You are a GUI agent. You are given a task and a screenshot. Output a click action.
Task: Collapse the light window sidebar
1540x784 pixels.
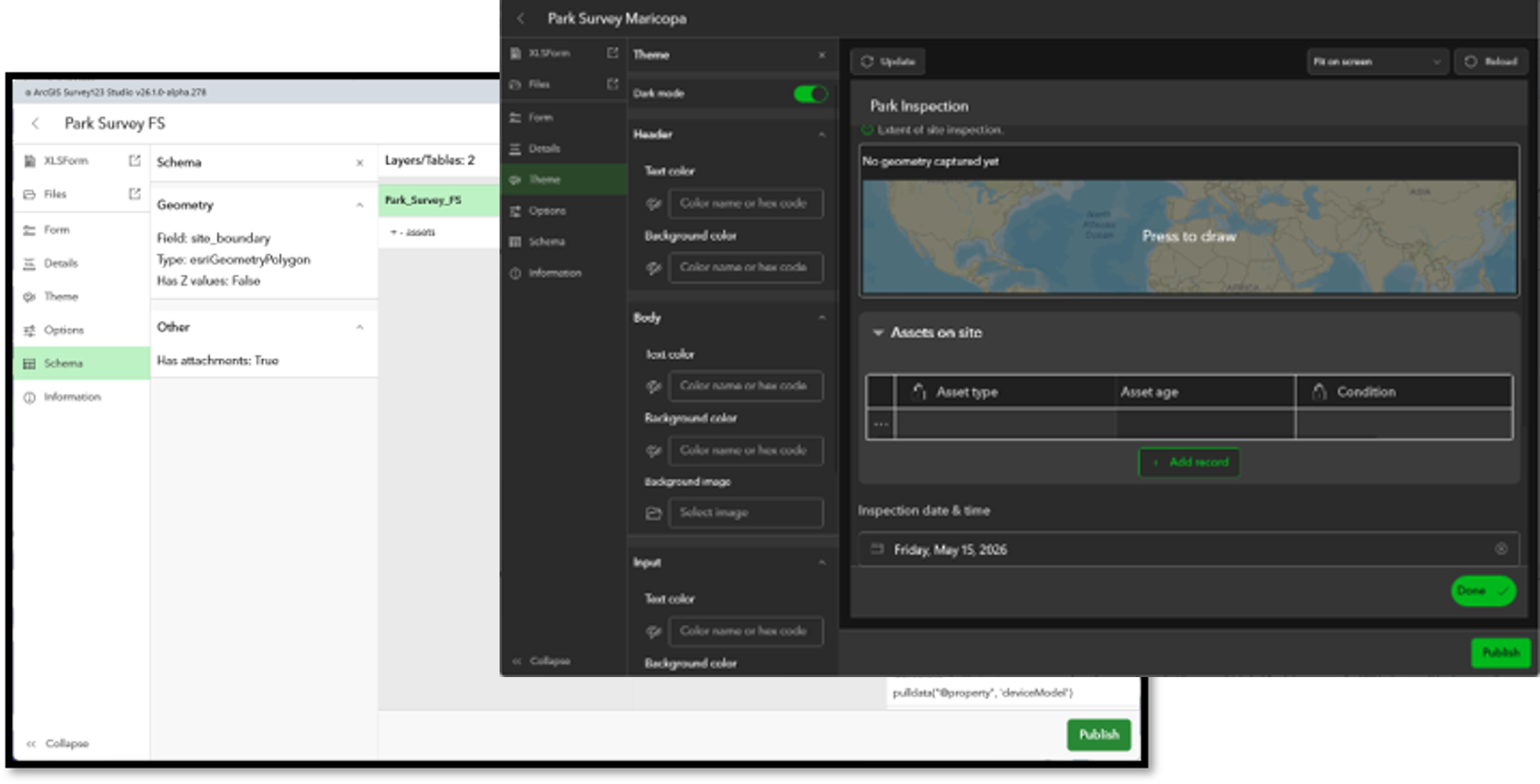tap(58, 743)
